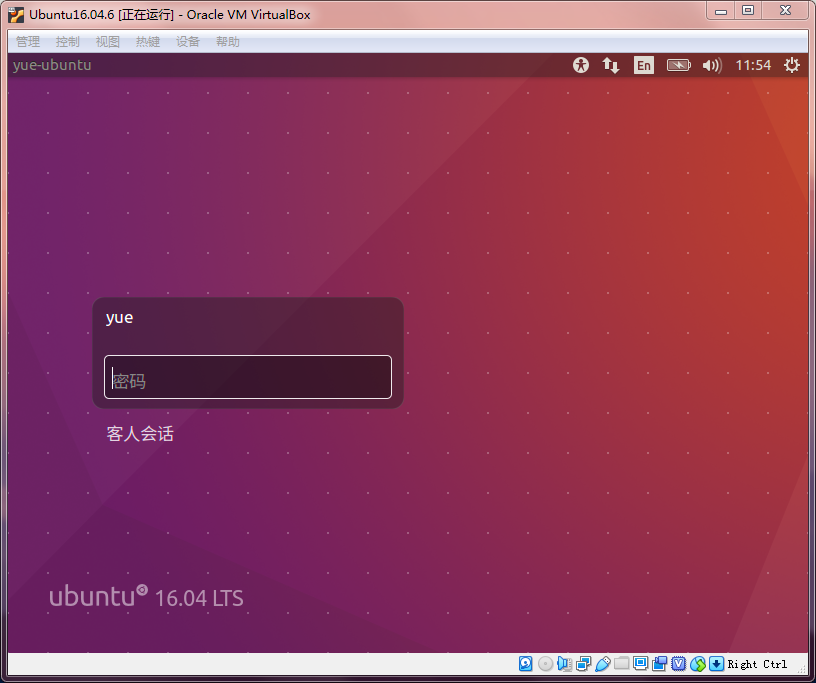Screen dimensions: 816x683
Task: Open the 热键 menu
Action: 148,42
